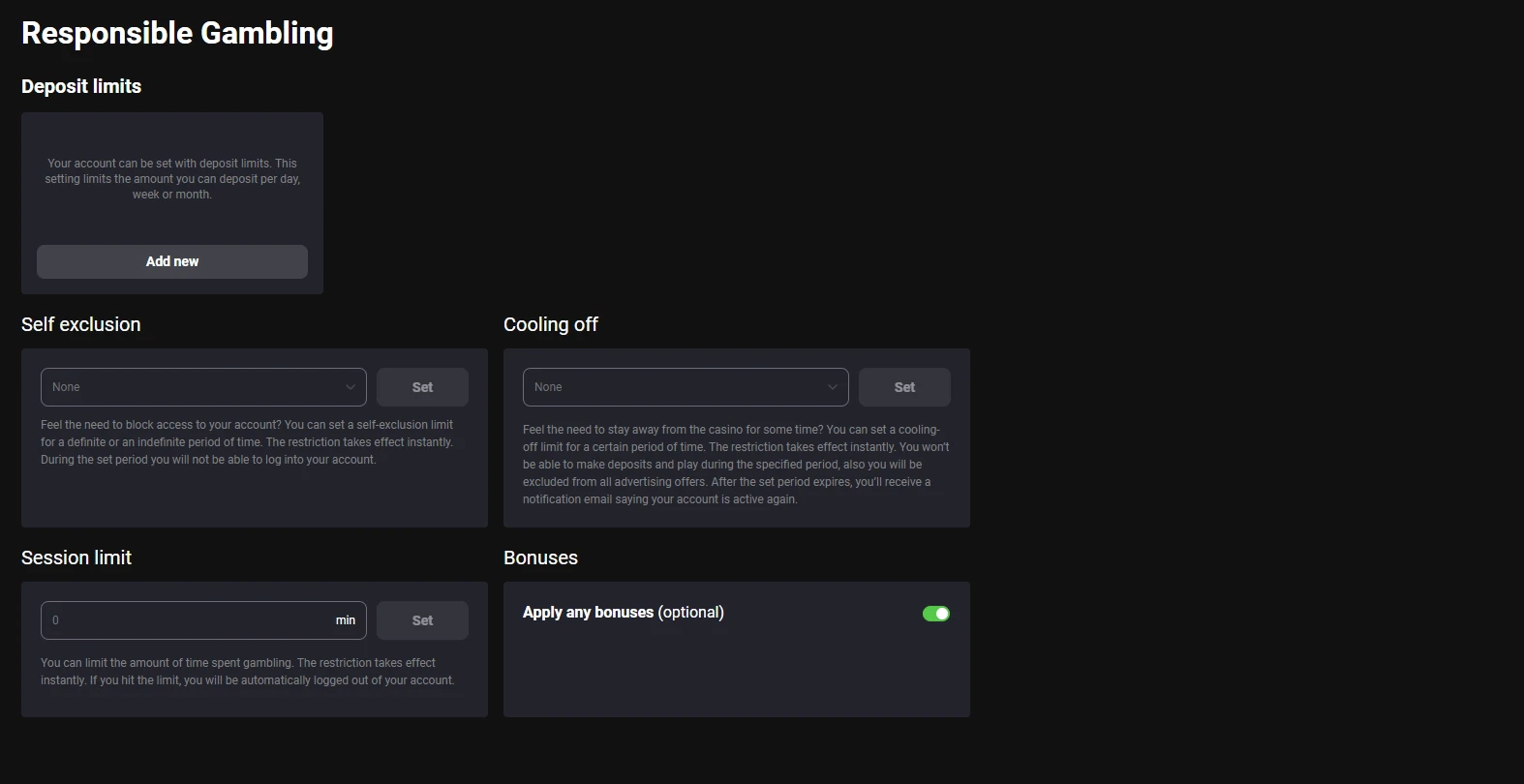Disable the Apply any bonuses toggle
The width and height of the screenshot is (1524, 784).
[936, 614]
